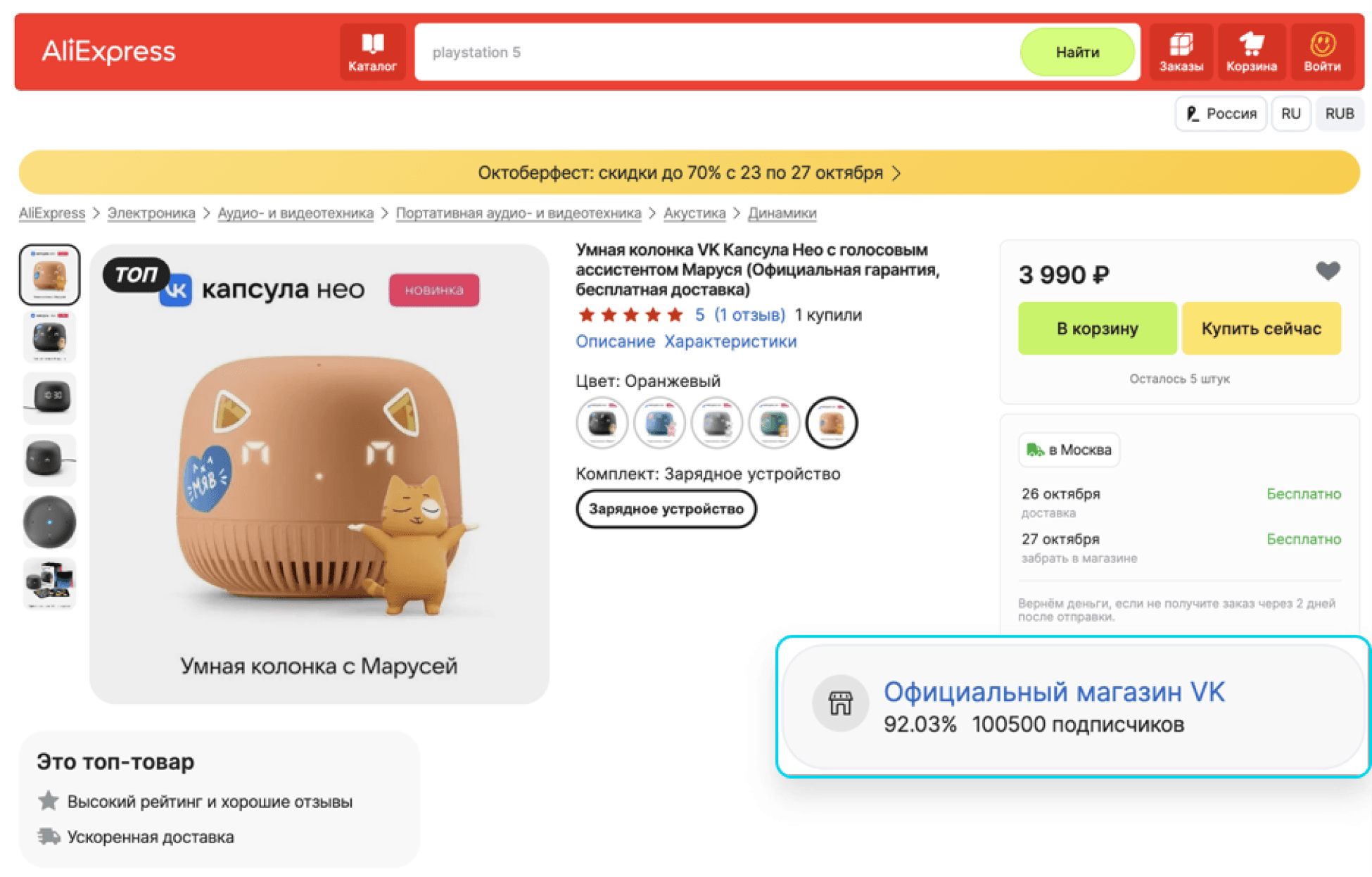Click the playstation 5 search field

coord(718,52)
